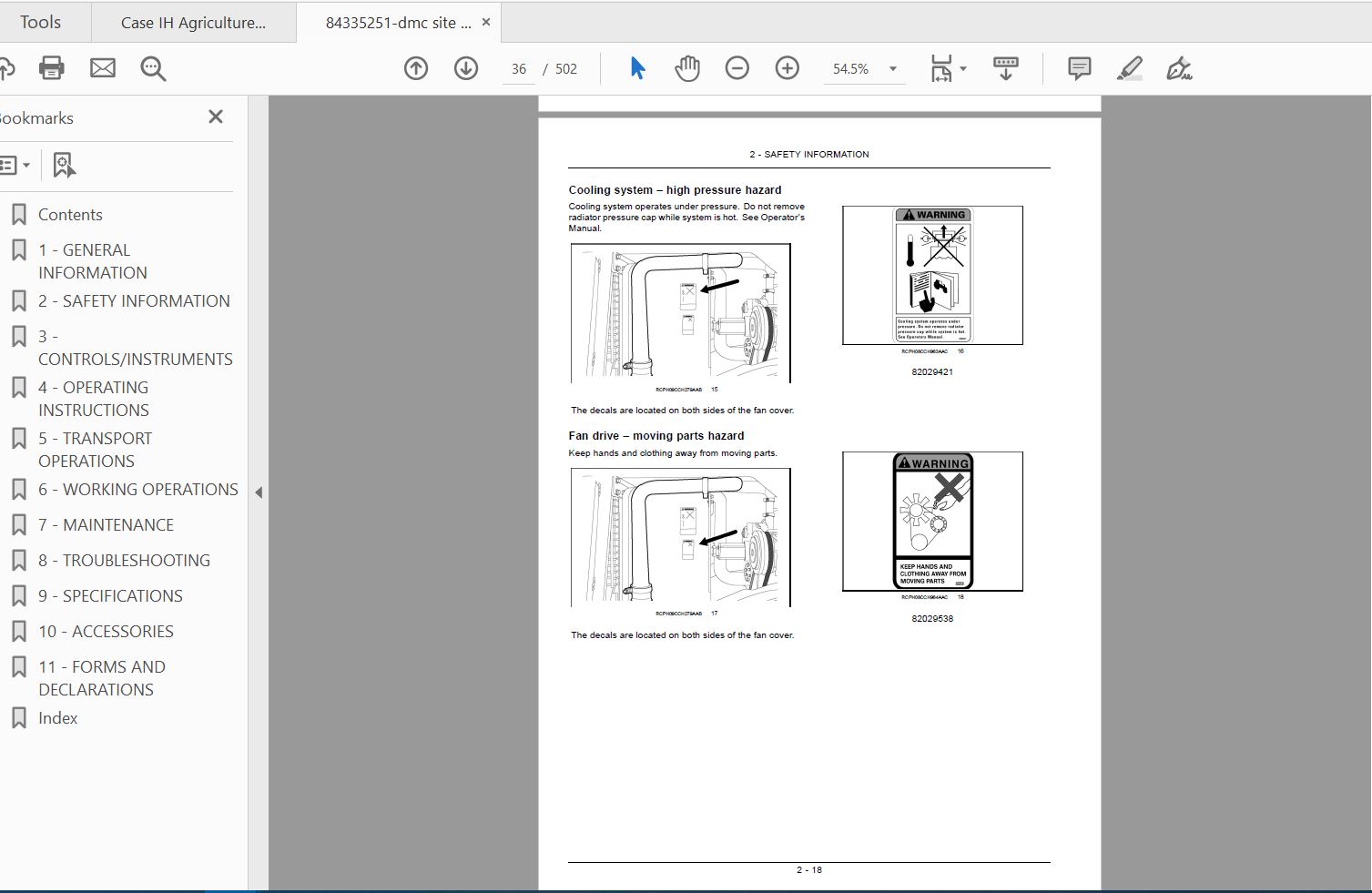Go to next page arrow
Image resolution: width=1372 pixels, height=893 pixels.
point(466,68)
